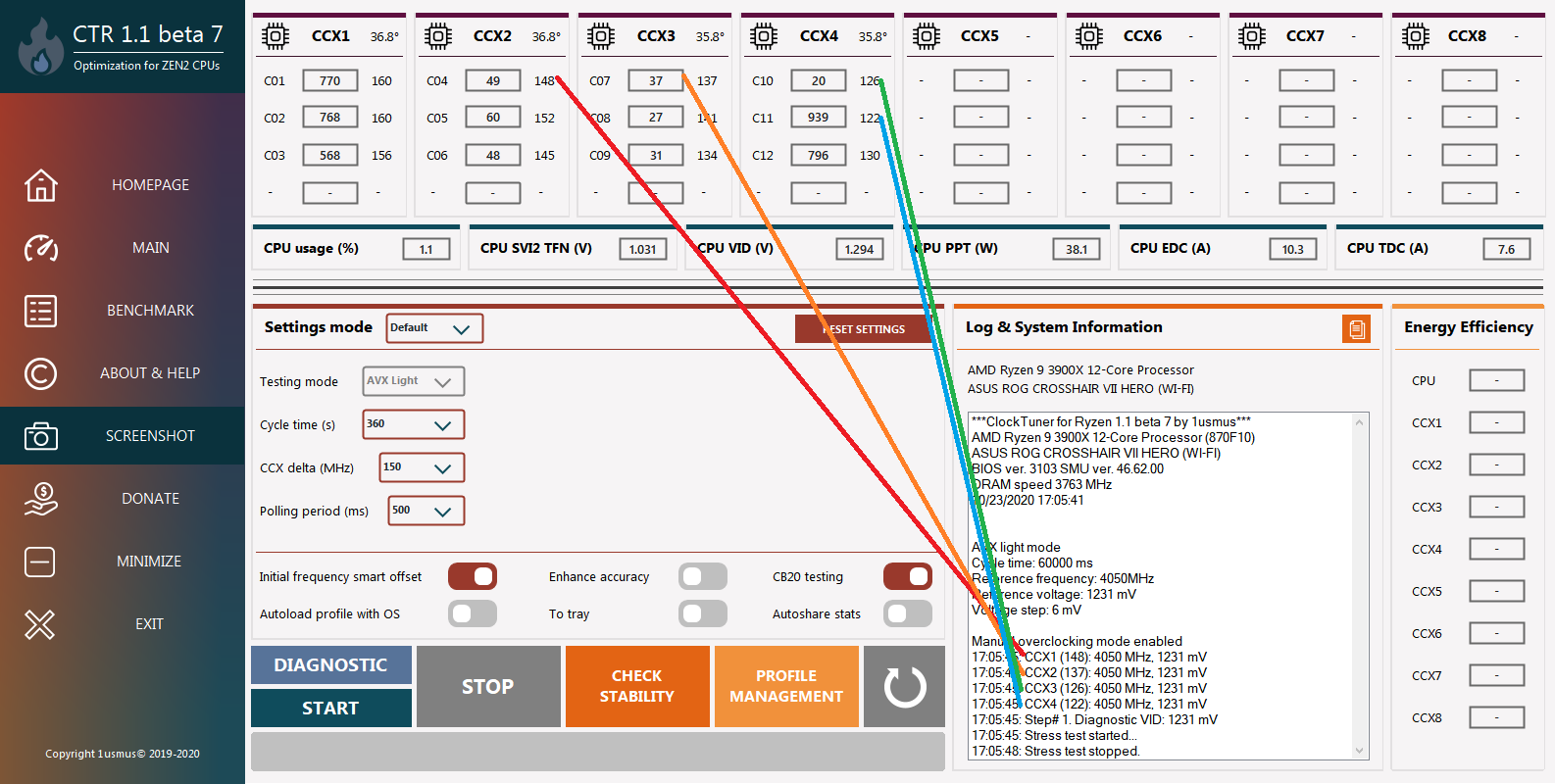This screenshot has width=1555, height=784.
Task: Exit the app using sidebar X icon
Action: [x=40, y=624]
